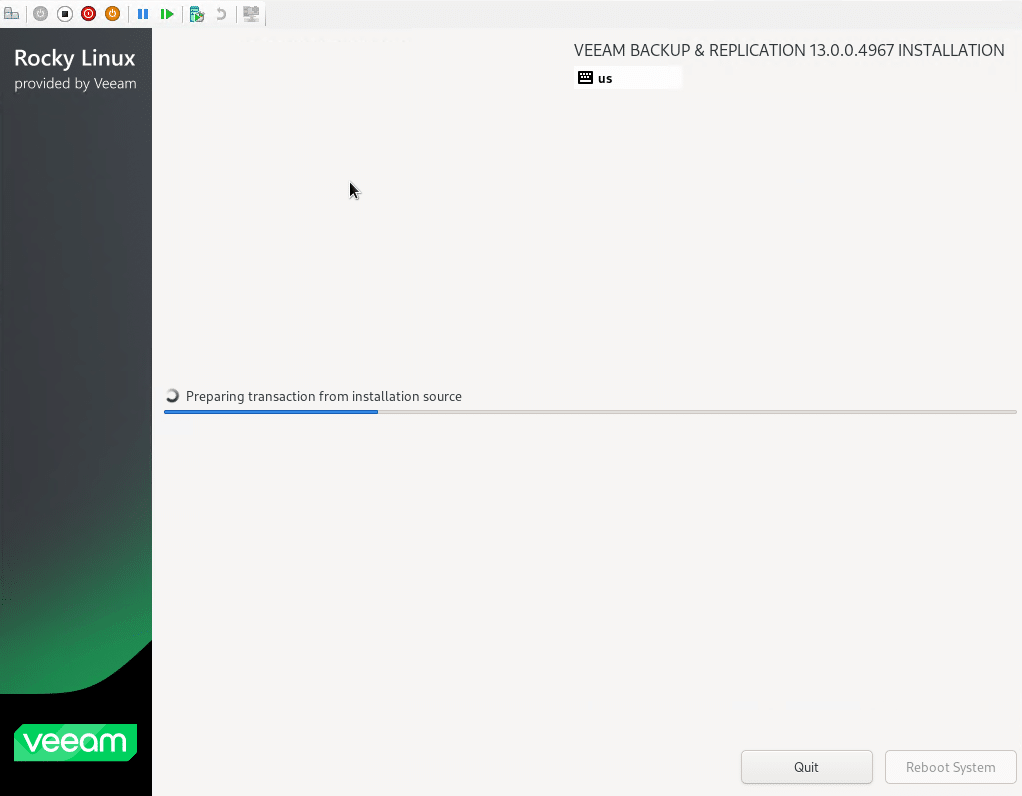This screenshot has height=796, width=1022.
Task: Click the spinning progress indicator
Action: 173,396
